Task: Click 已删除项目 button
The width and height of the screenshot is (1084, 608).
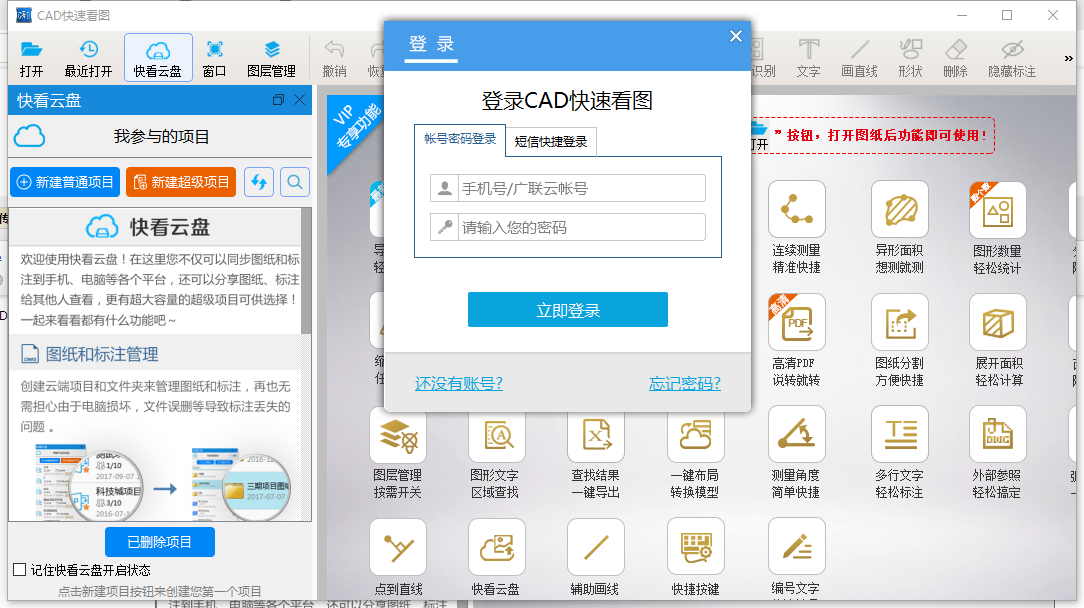Action: (x=160, y=542)
